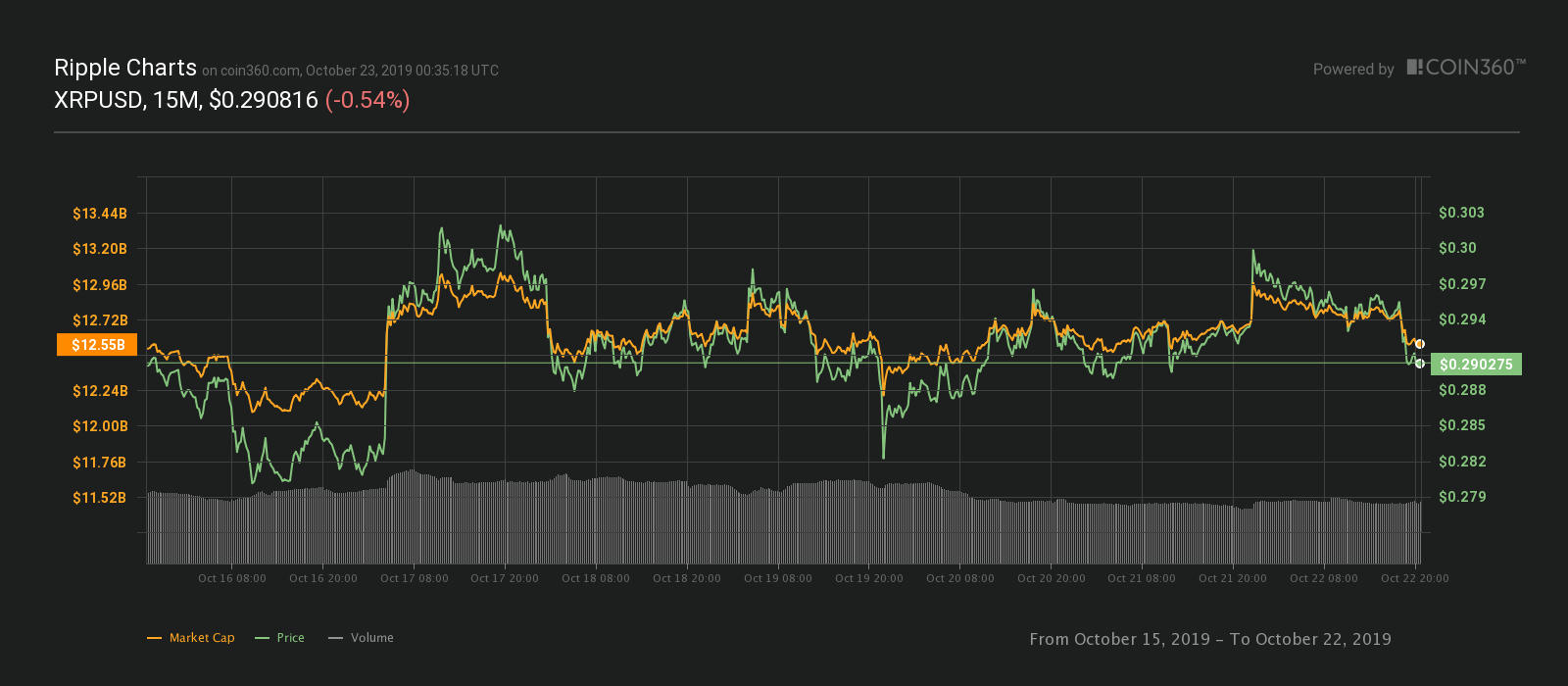
Task: Click the Ripple Charts title
Action: 125,68
